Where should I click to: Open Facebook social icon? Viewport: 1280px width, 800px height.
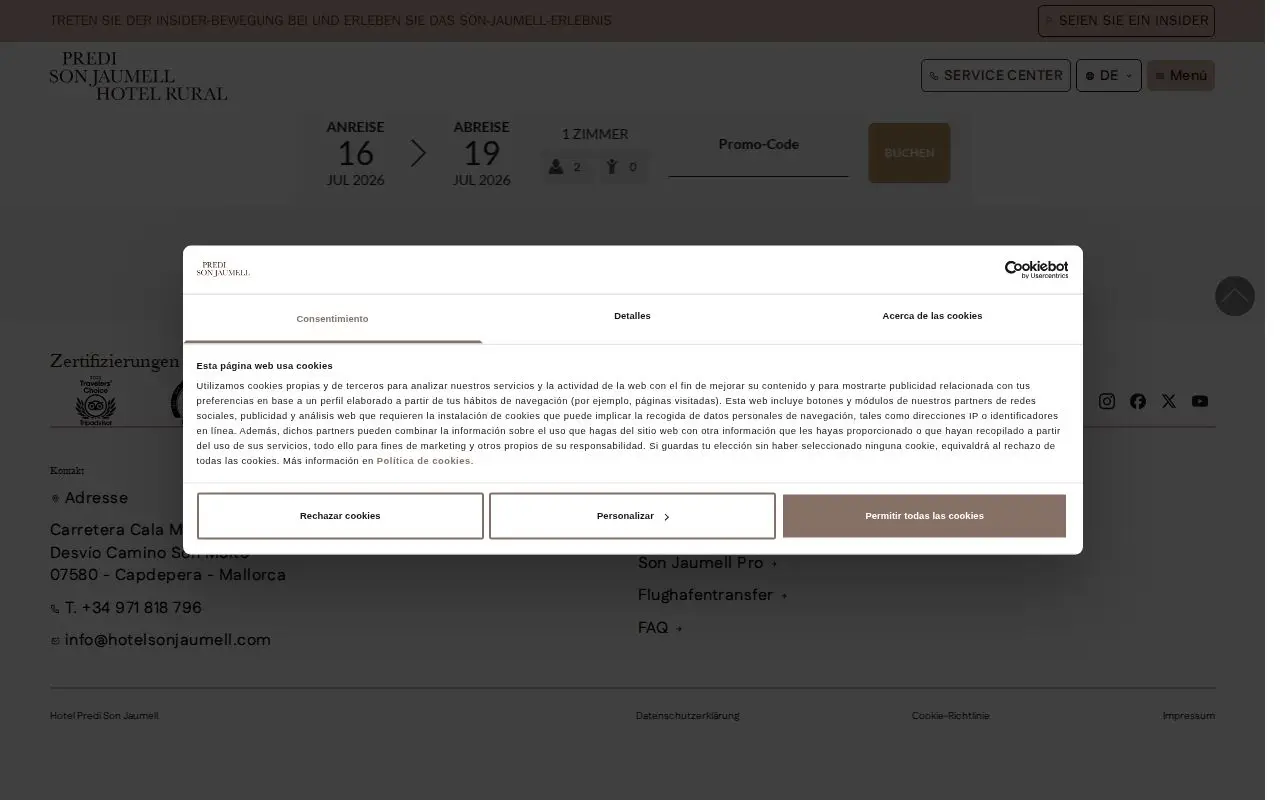[x=1138, y=401]
